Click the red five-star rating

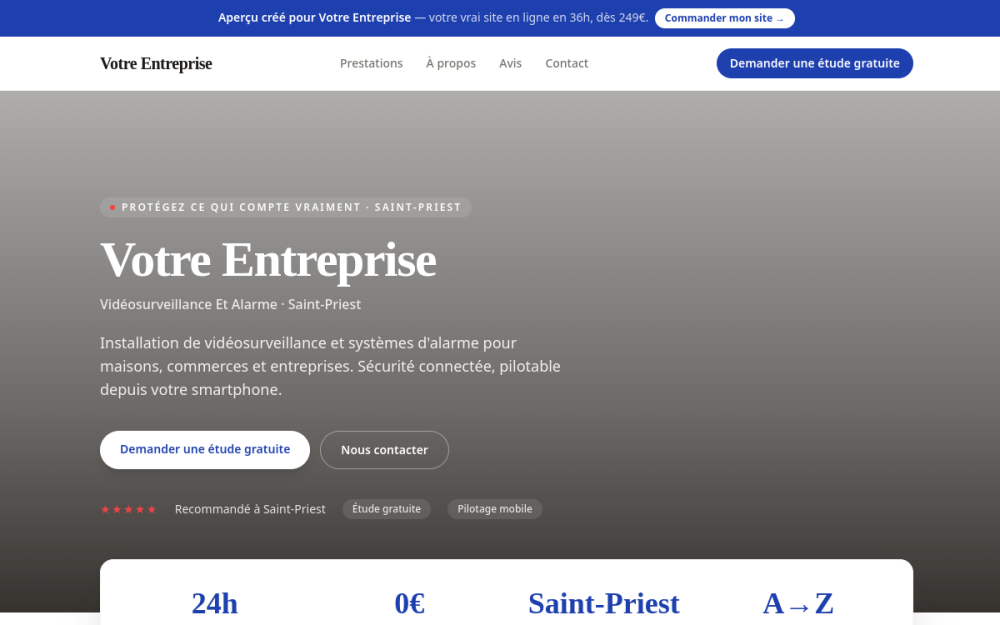coord(128,509)
